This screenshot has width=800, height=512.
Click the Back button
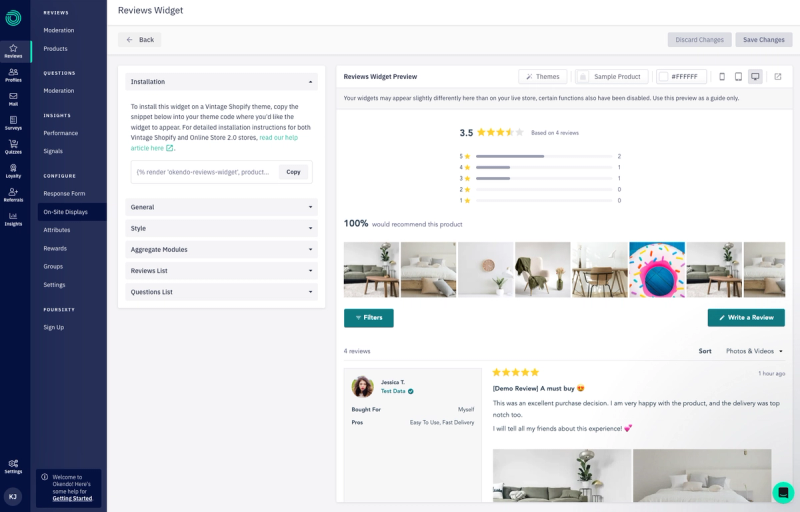[139, 40]
